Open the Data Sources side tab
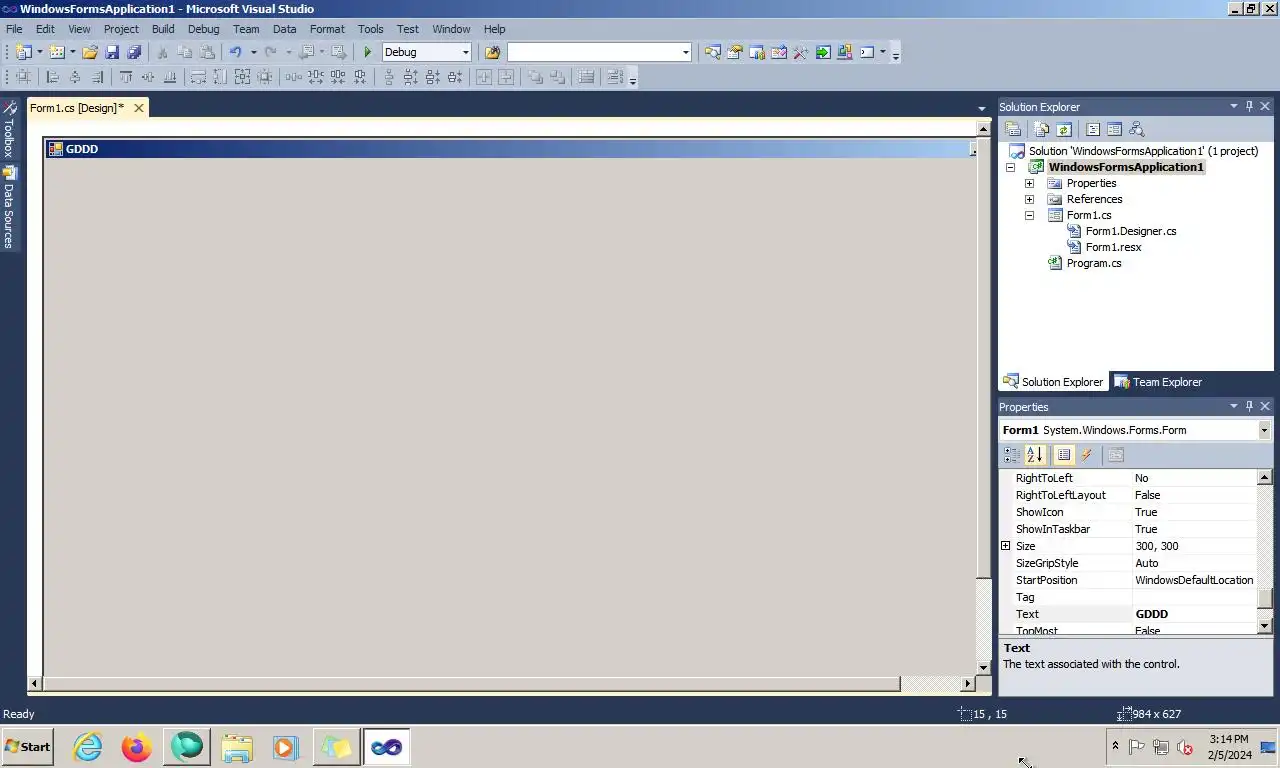The height and width of the screenshot is (768, 1280). click(9, 207)
